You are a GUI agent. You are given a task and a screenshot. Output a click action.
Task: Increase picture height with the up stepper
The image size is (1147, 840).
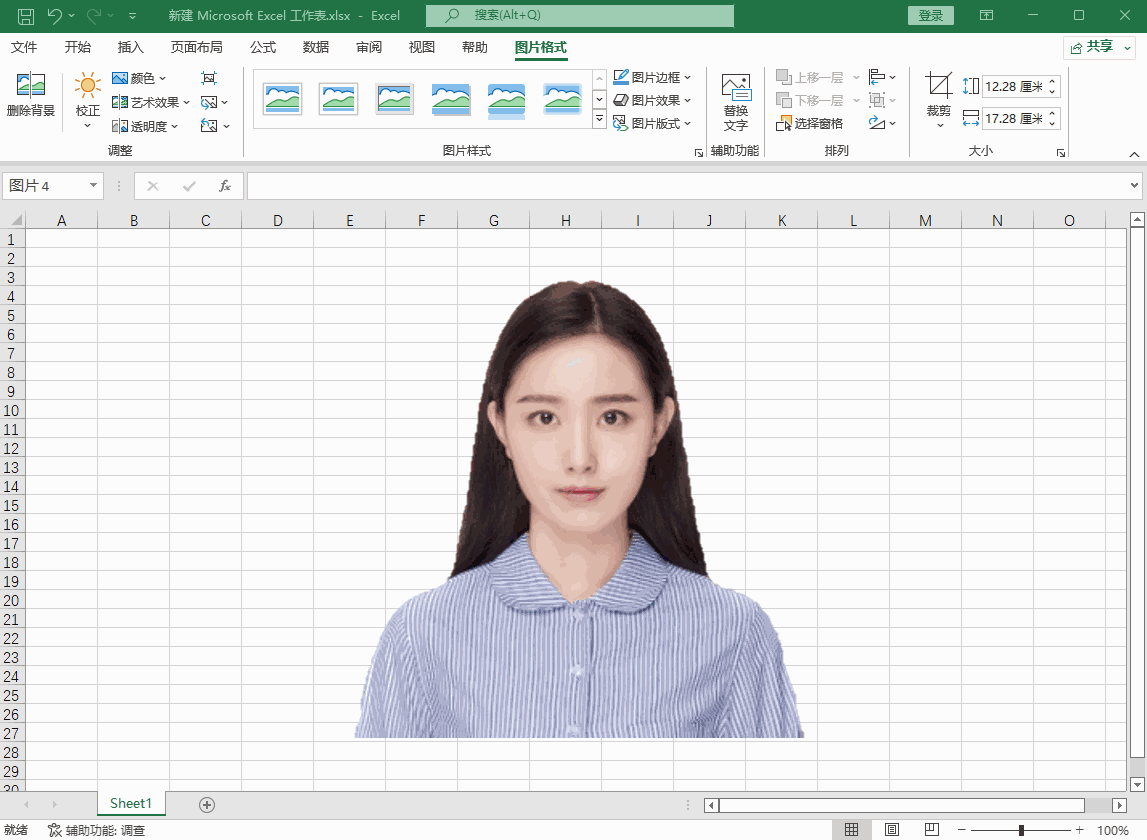(1053, 81)
